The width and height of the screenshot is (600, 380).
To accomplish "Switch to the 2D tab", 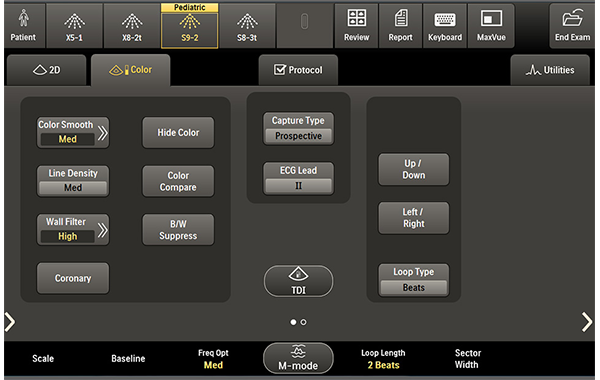I will click(46, 70).
